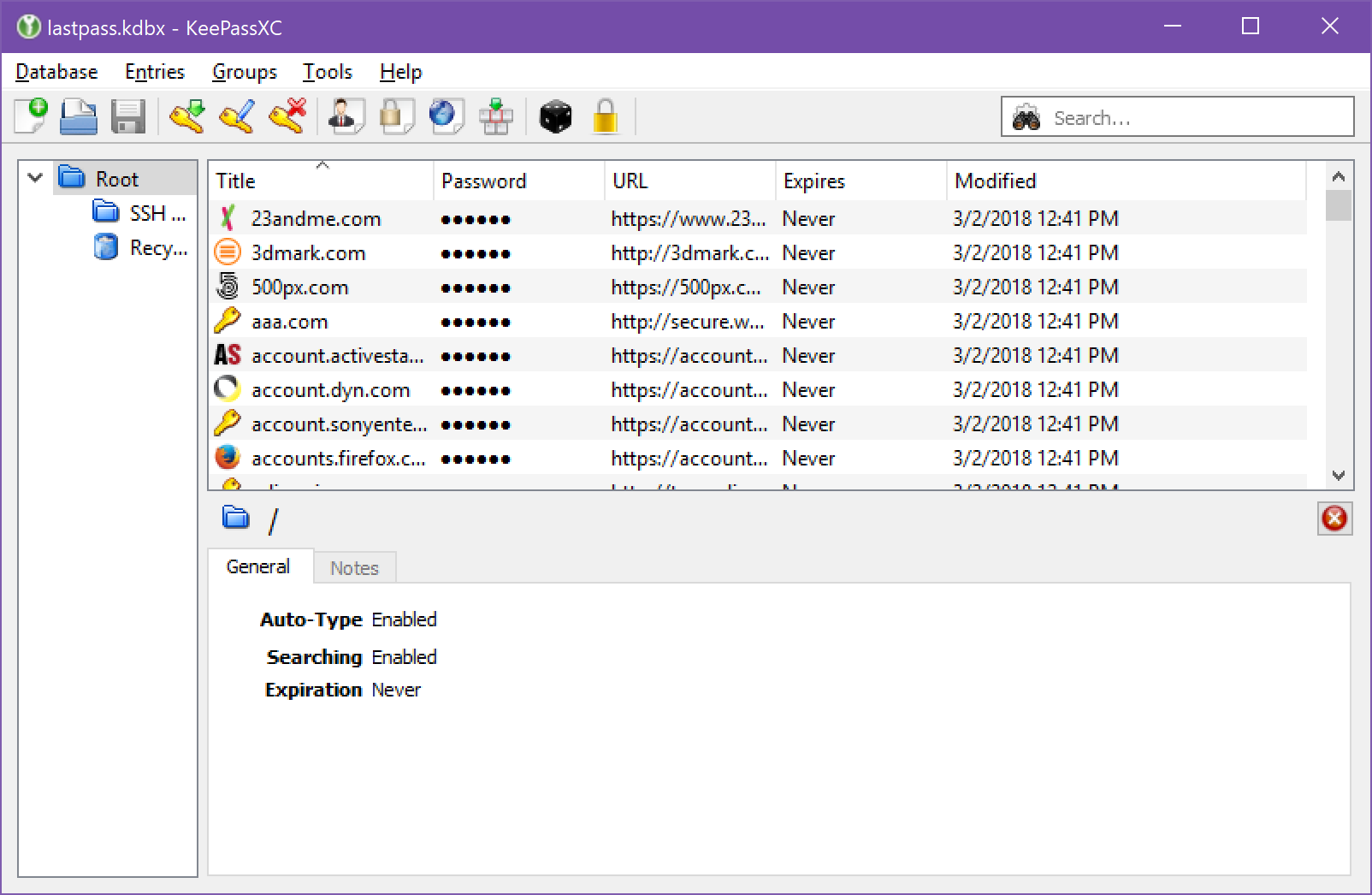Copy URL with the globe clipboard icon
The height and width of the screenshot is (895, 1372).
[x=446, y=116]
